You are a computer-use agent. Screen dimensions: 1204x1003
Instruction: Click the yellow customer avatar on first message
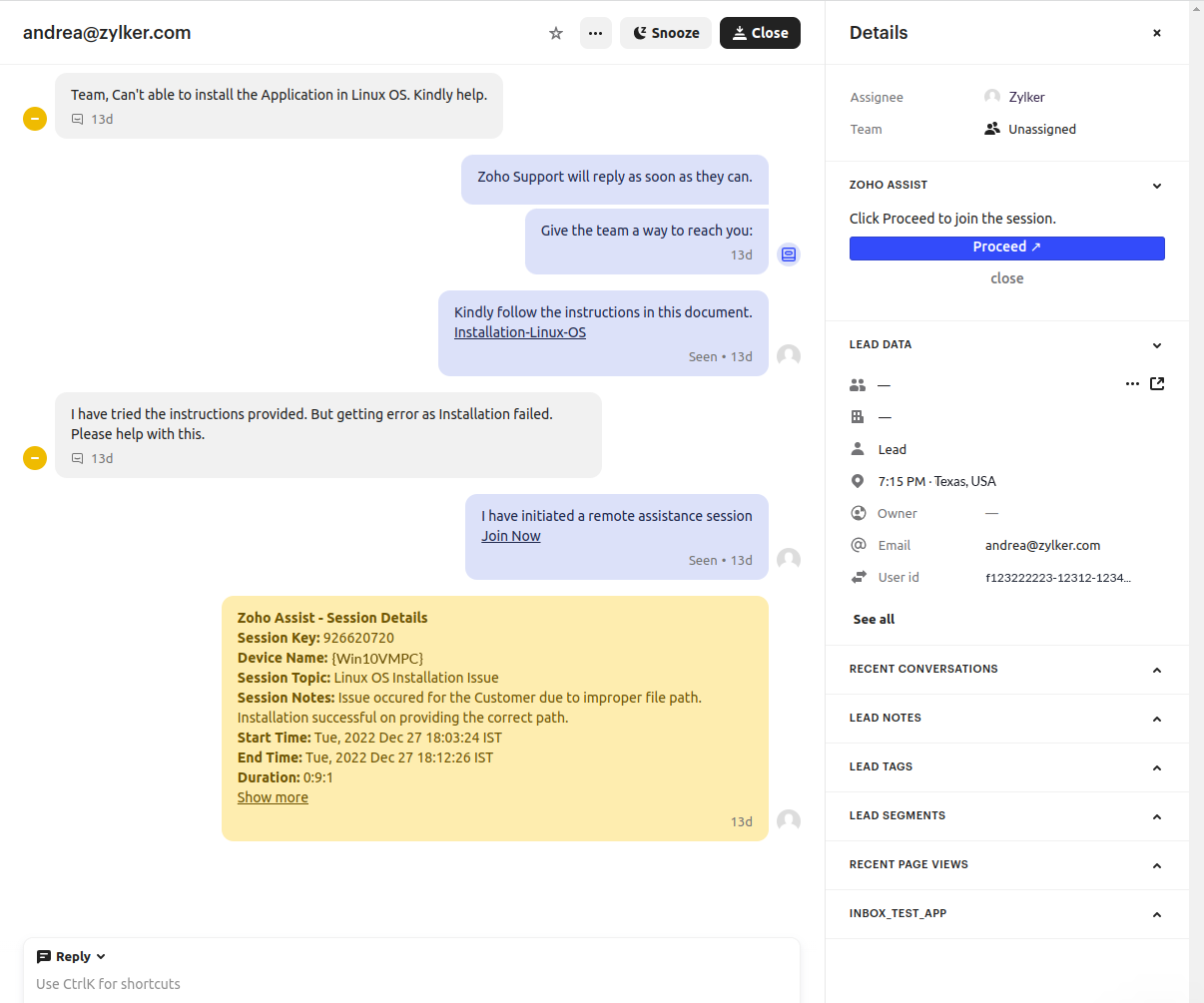click(35, 119)
